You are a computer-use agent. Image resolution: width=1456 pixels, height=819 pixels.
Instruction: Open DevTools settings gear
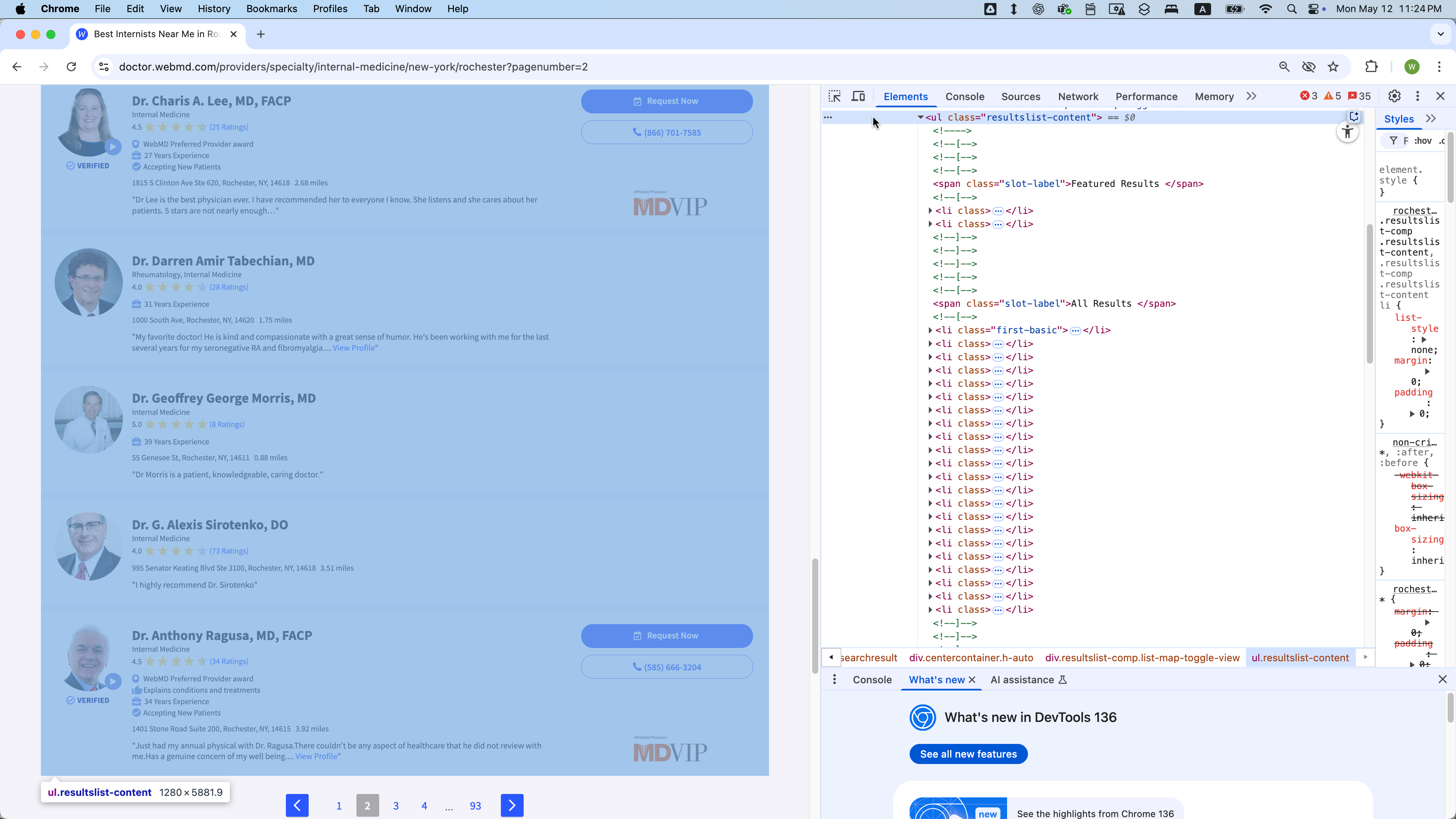point(1395,96)
